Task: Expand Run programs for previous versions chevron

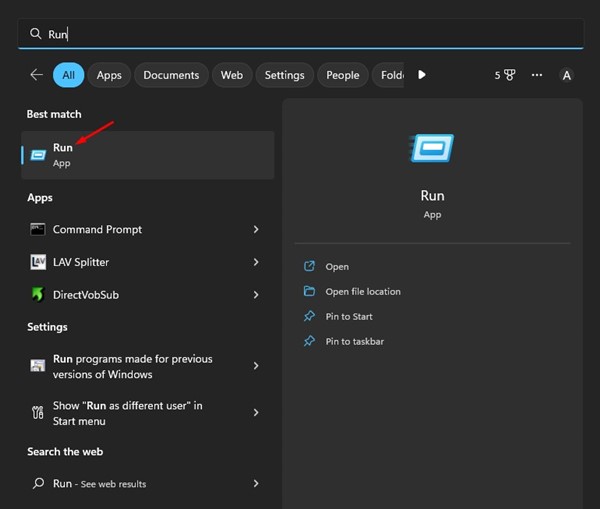Action: 256,366
